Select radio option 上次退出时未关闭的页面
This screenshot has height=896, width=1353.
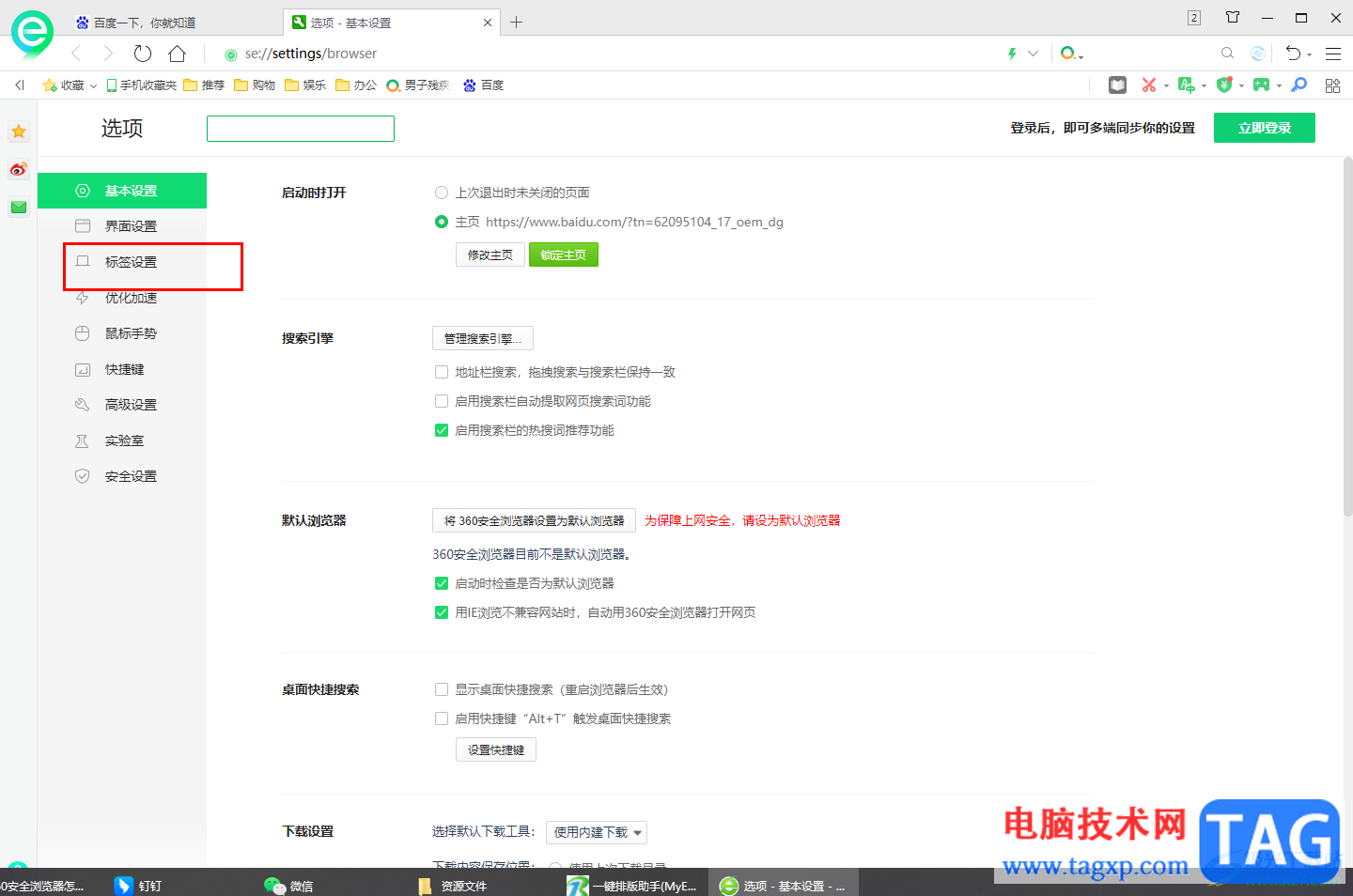point(442,193)
